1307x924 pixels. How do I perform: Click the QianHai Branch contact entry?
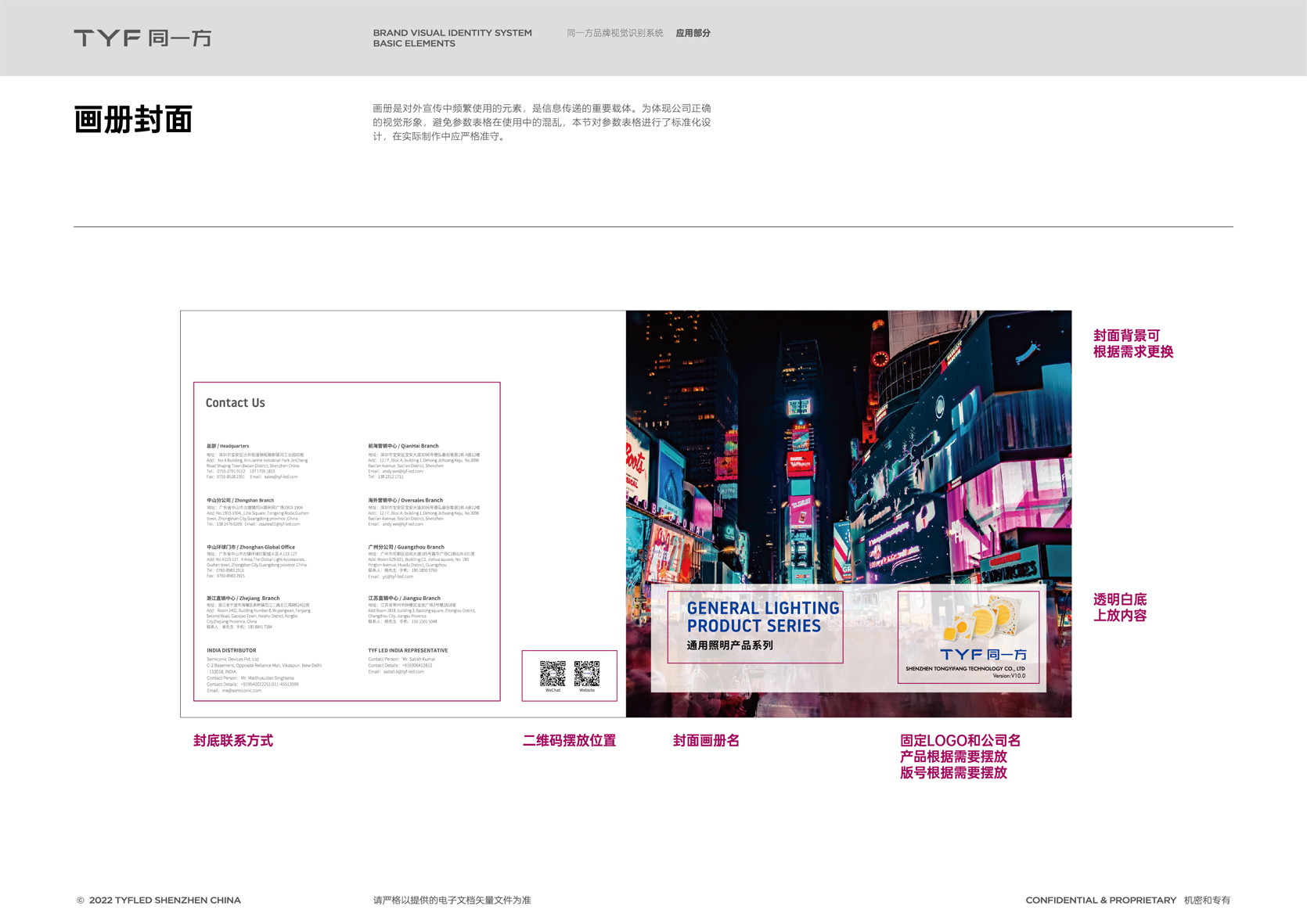(x=423, y=462)
